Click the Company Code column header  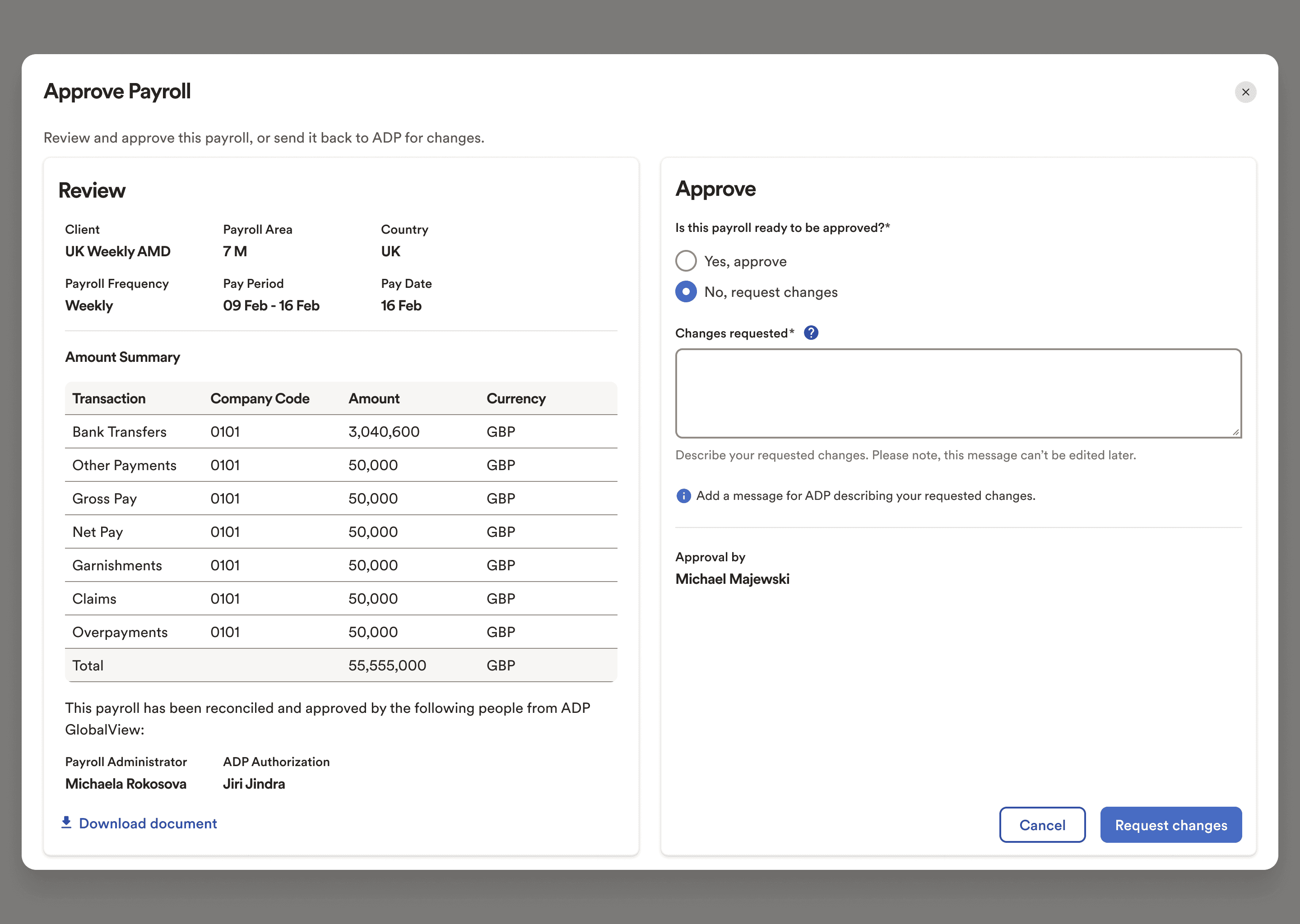(260, 399)
